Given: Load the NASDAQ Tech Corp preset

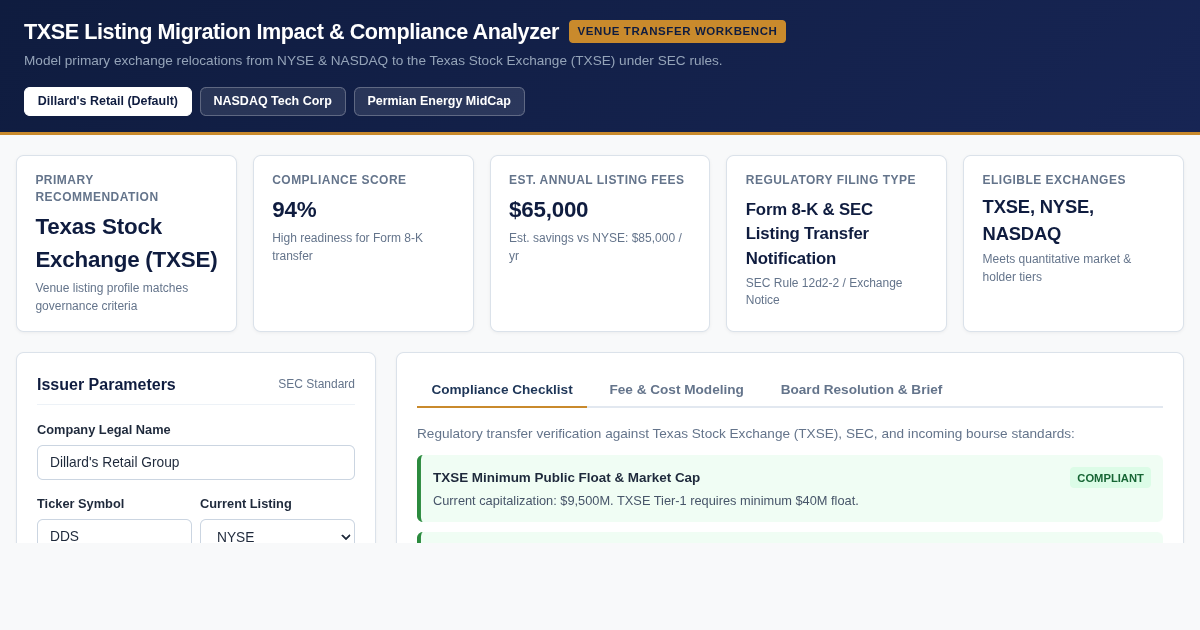Looking at the screenshot, I should 273,101.
